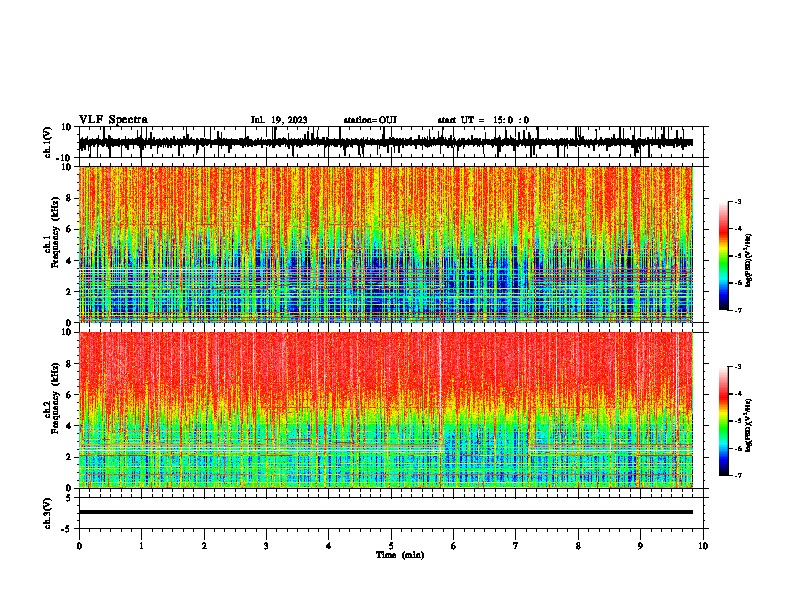Screen dimensions: 792x612
Task: Select the "ch.2 Frequency (kHz)" axis label
Action: click(52, 398)
